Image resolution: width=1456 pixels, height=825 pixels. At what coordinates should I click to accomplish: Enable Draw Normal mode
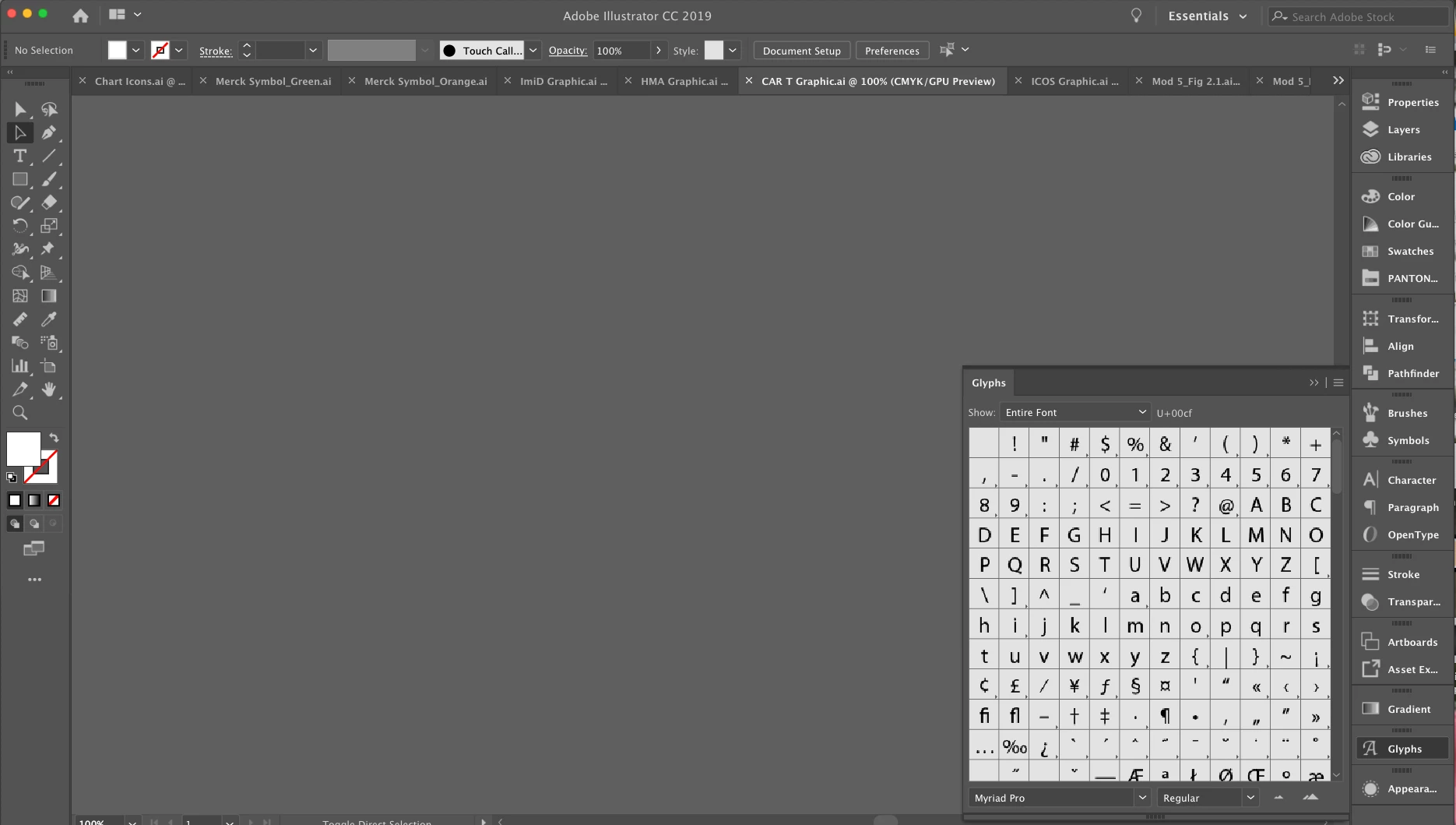(x=15, y=524)
